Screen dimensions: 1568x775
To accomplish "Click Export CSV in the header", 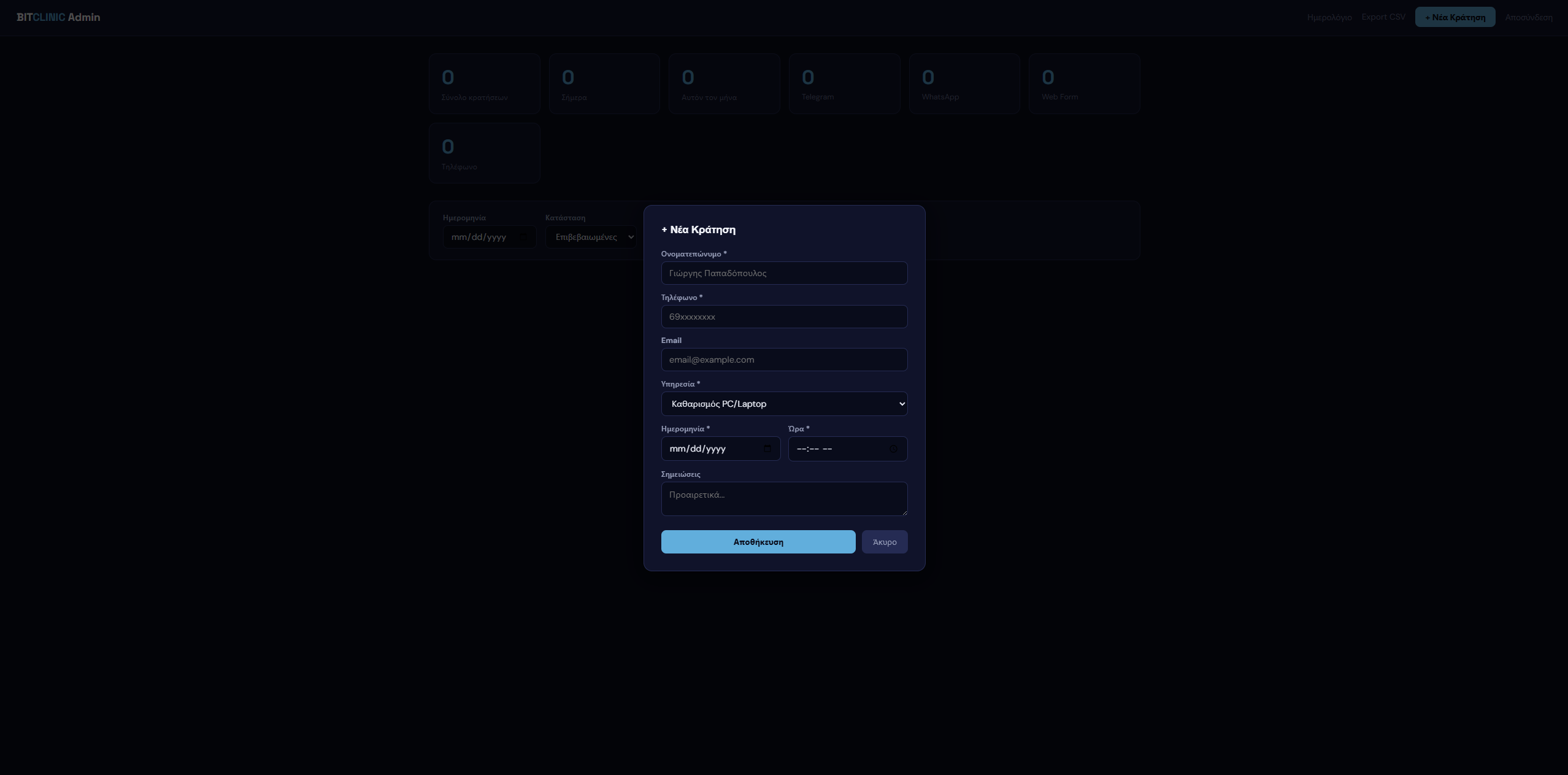I will pos(1383,17).
